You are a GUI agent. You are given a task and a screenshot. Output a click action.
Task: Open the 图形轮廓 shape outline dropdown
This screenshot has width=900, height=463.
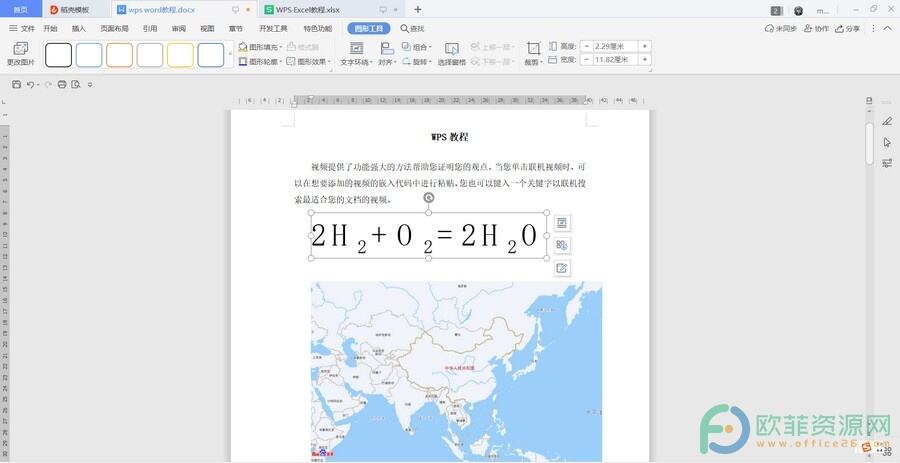(260, 61)
